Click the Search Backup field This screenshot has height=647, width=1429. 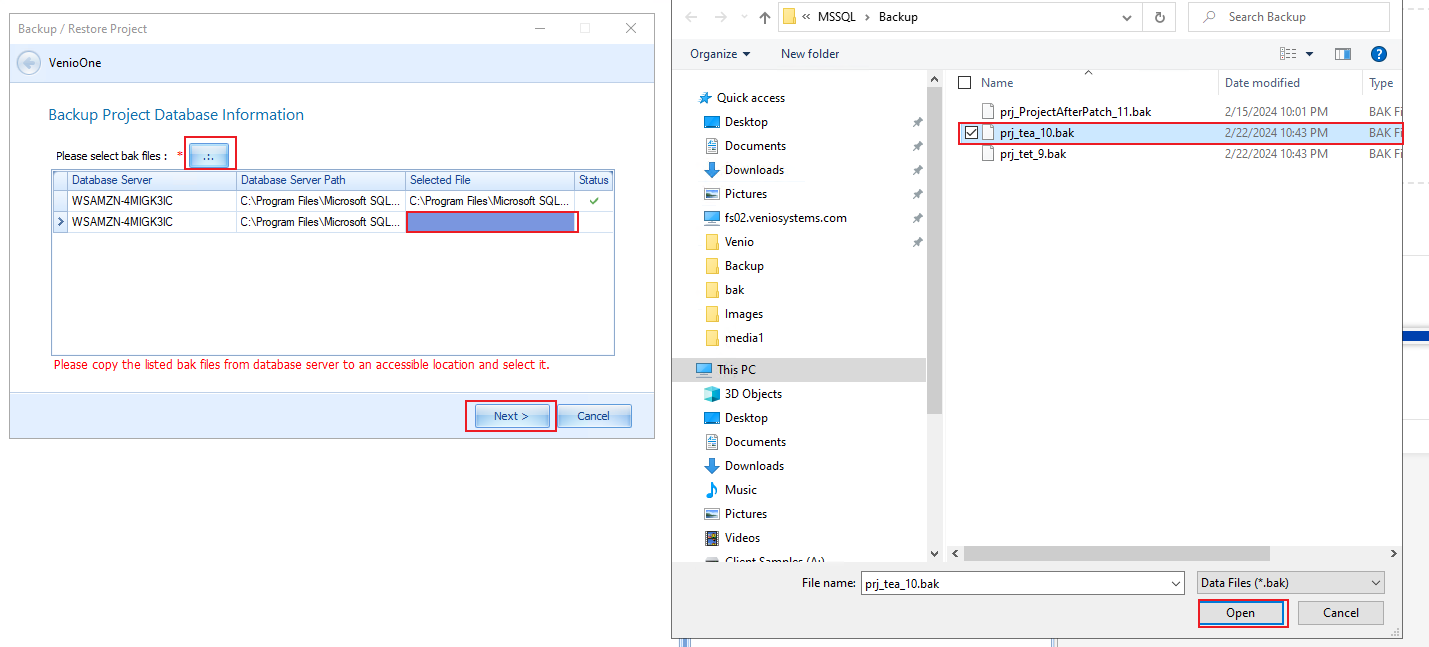1289,17
